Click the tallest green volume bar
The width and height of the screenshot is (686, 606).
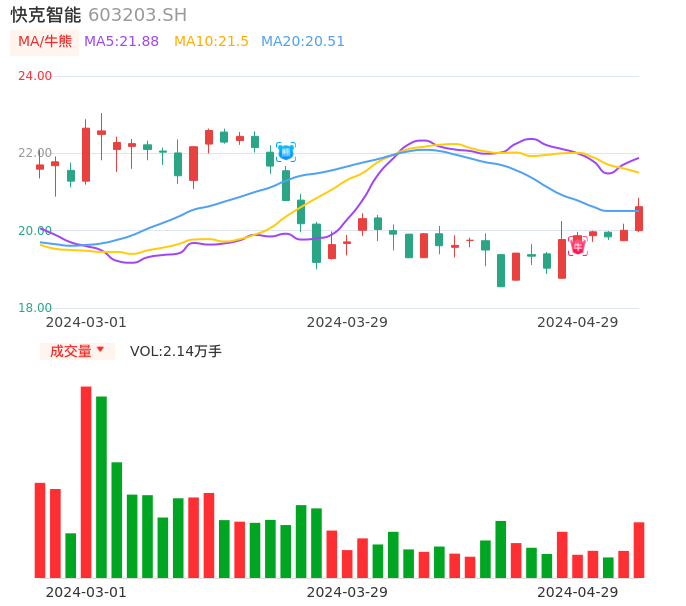[x=101, y=487]
